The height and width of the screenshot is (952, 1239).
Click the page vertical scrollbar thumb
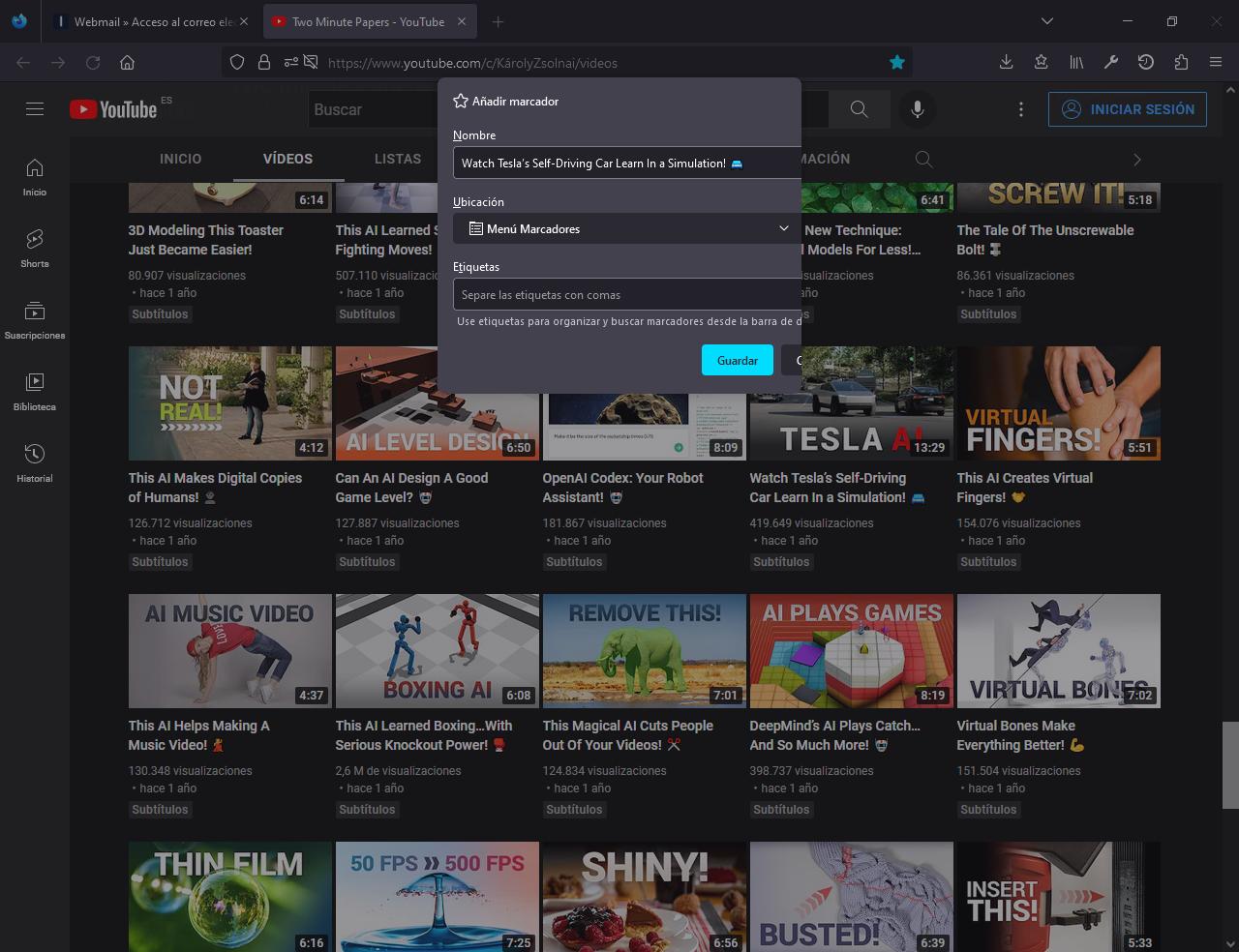click(1229, 764)
